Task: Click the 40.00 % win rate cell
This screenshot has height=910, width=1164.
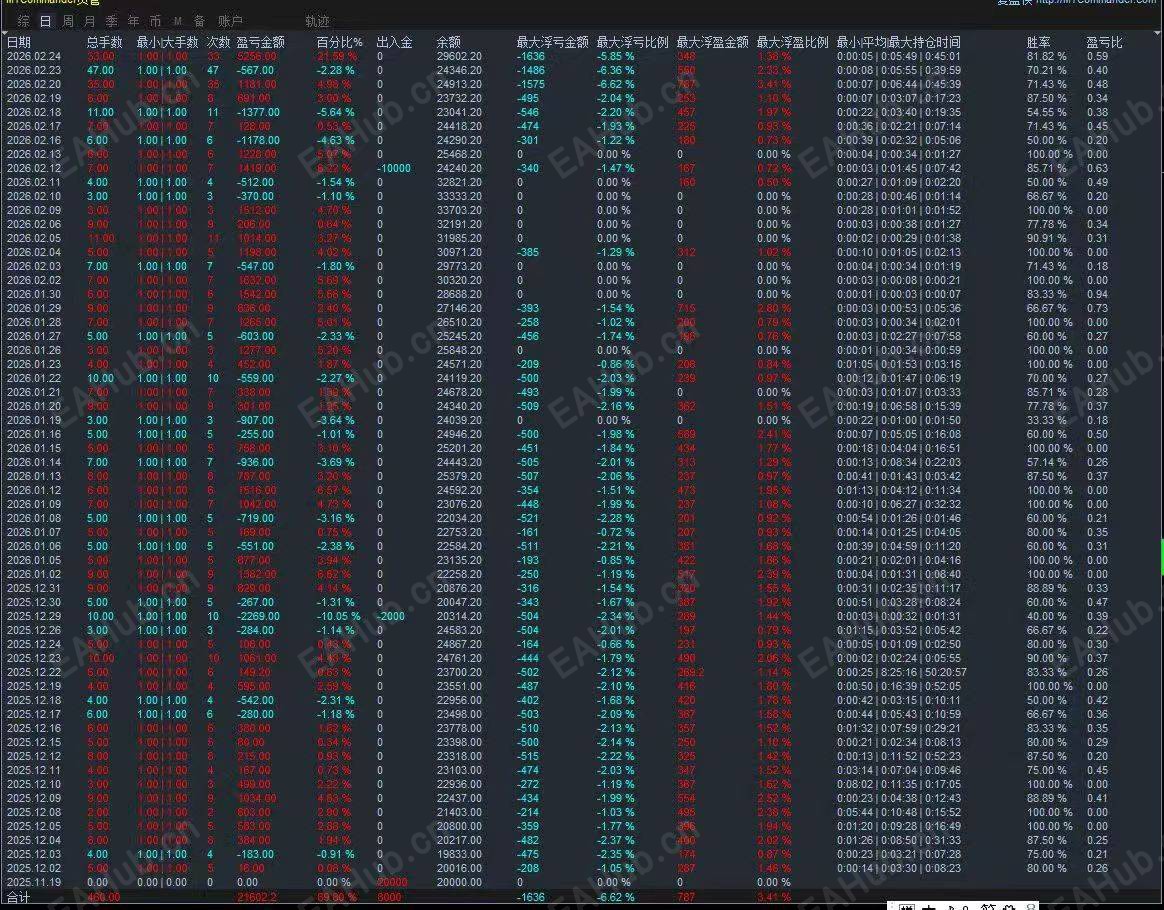Action: [x=1047, y=616]
